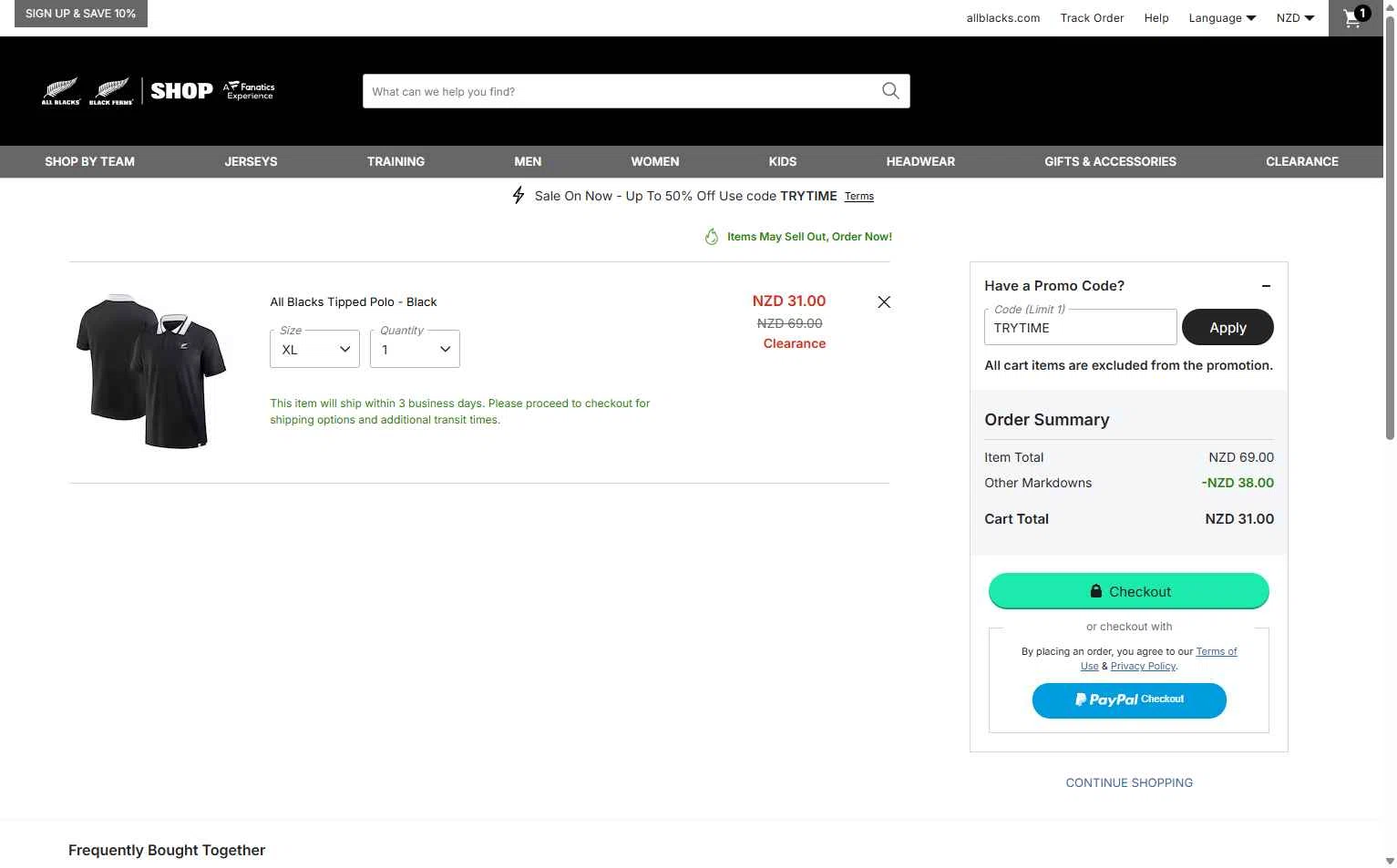The height and width of the screenshot is (868, 1397).
Task: Click the green Checkout button
Action: point(1129,591)
